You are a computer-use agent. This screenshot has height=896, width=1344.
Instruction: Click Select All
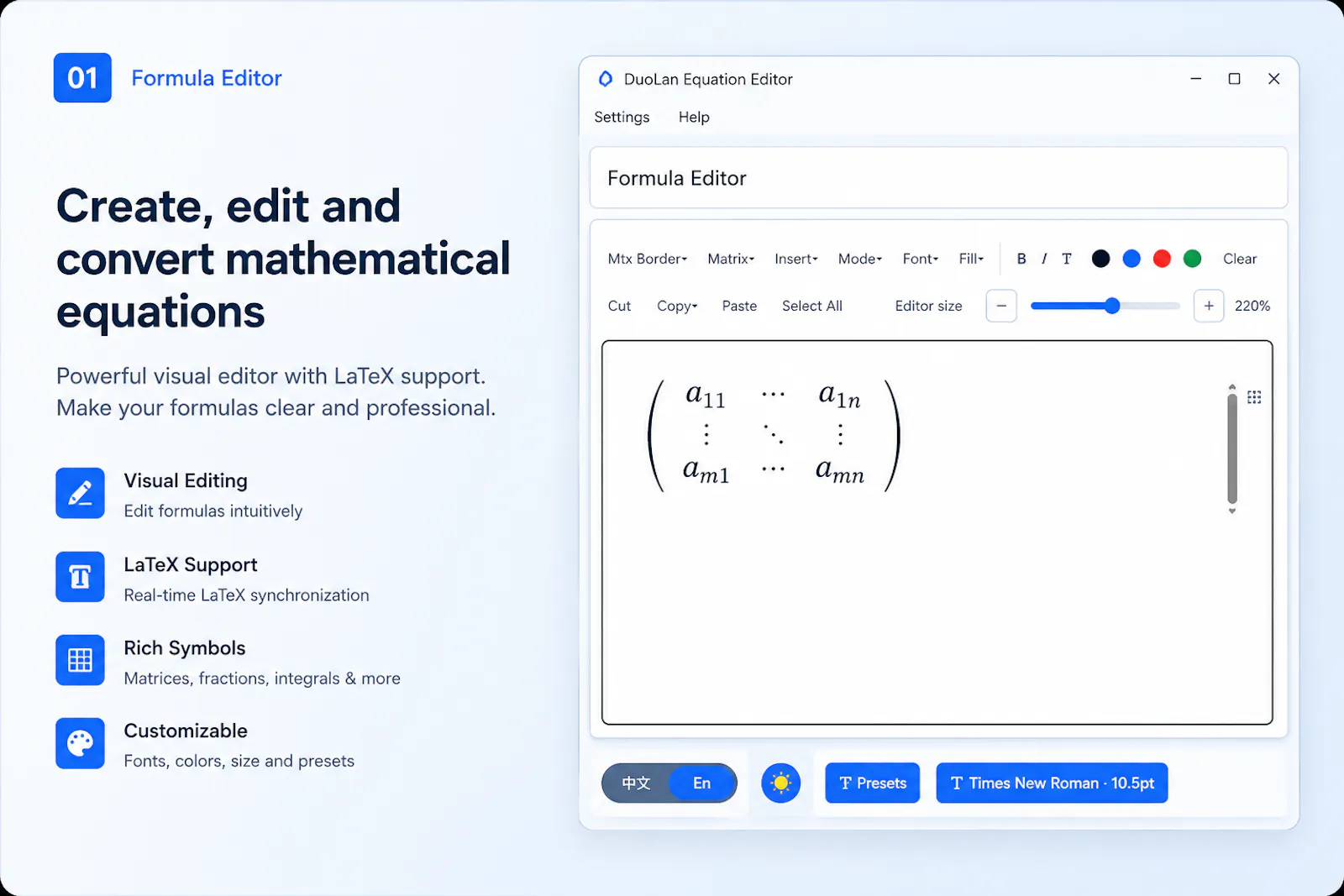click(x=812, y=306)
